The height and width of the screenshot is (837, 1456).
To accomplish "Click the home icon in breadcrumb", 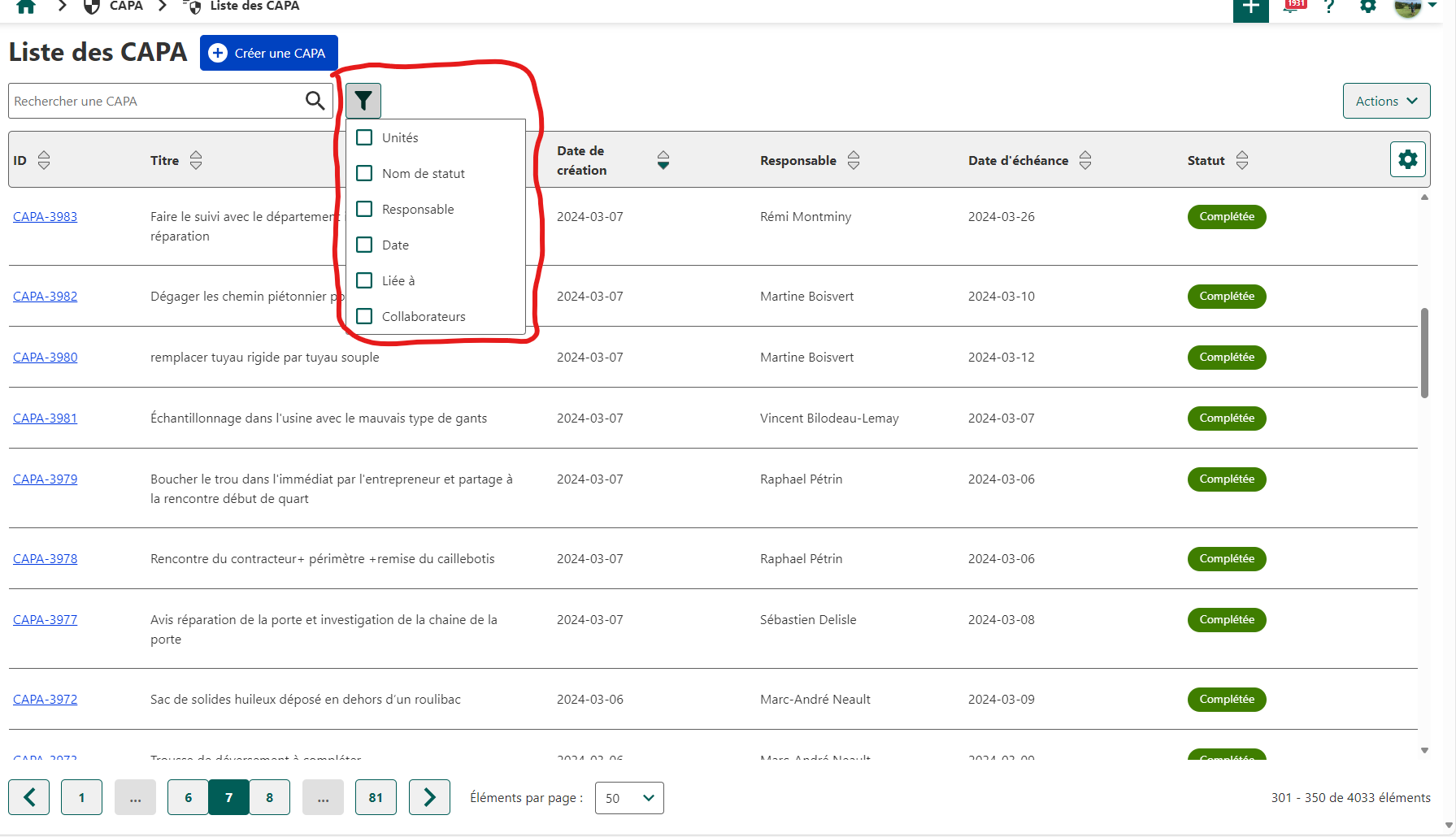I will [26, 7].
